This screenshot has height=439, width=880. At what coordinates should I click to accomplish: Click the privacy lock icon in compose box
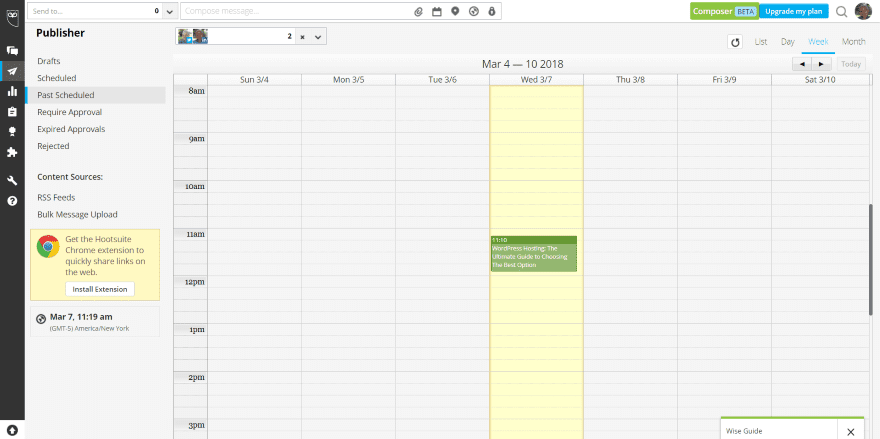click(492, 11)
